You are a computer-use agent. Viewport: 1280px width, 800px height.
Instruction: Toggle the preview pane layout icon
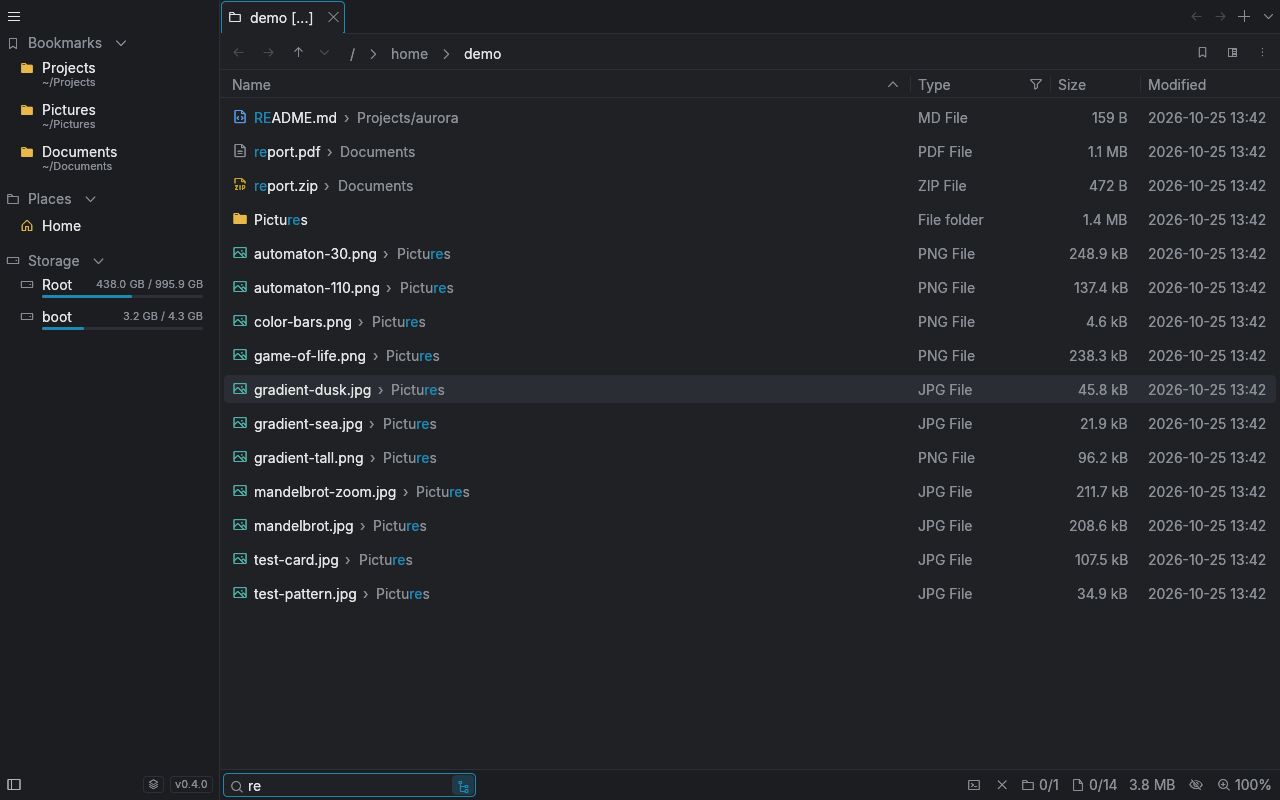(1232, 53)
